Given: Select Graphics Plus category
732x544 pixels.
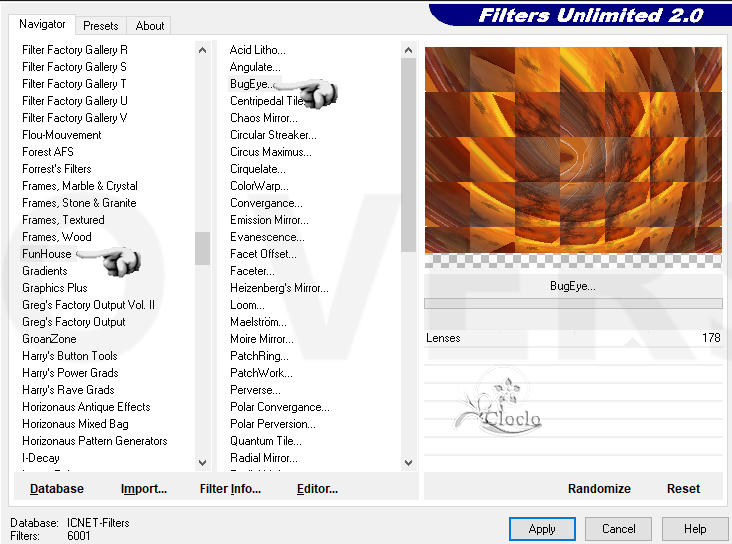Looking at the screenshot, I should [x=55, y=288].
